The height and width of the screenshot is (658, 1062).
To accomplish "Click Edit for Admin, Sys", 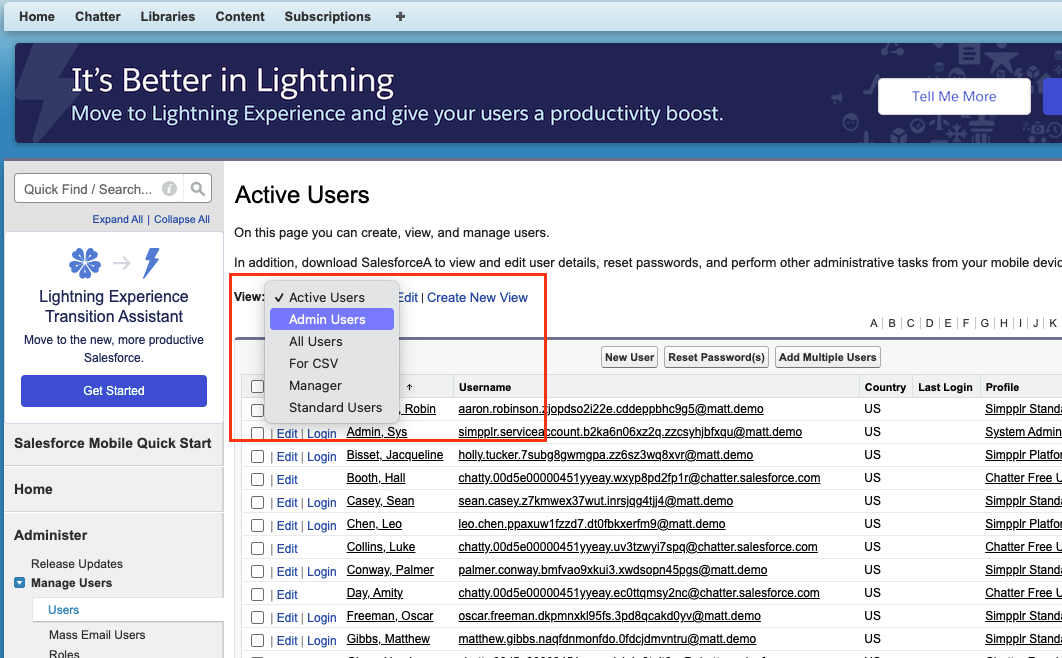I will [287, 433].
